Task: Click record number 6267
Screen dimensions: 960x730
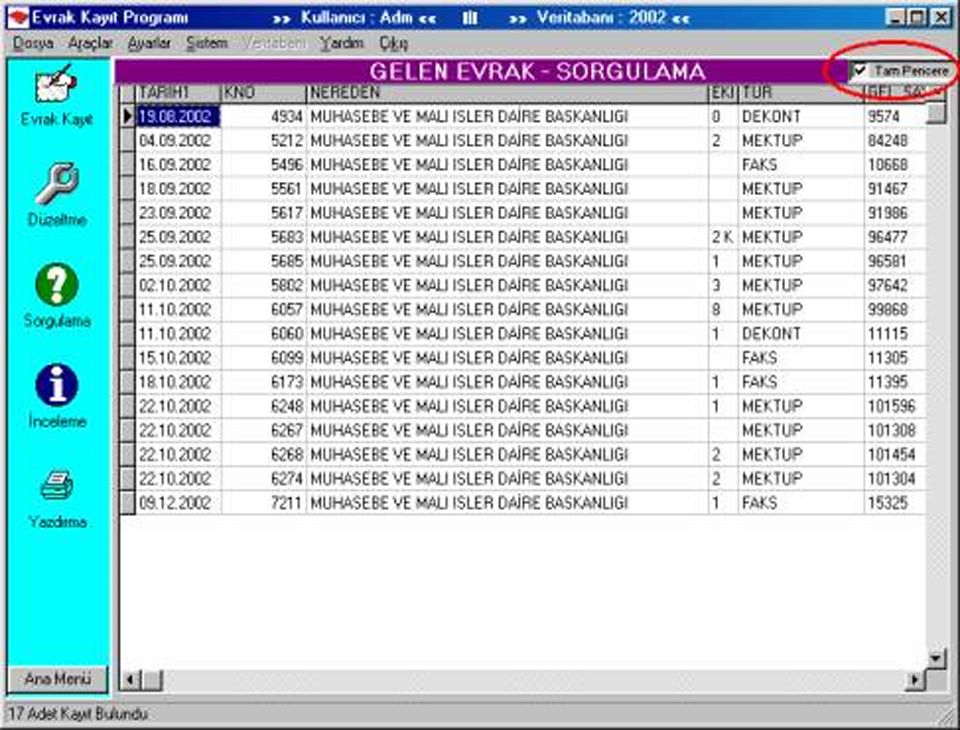Action: tap(264, 431)
